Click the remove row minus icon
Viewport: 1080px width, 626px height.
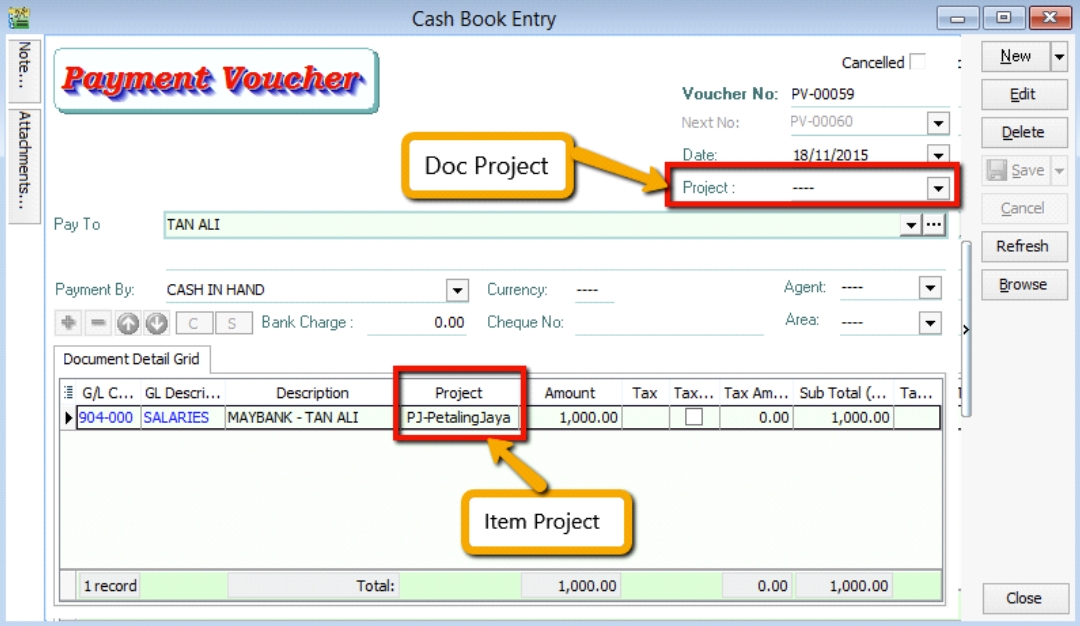tap(98, 323)
